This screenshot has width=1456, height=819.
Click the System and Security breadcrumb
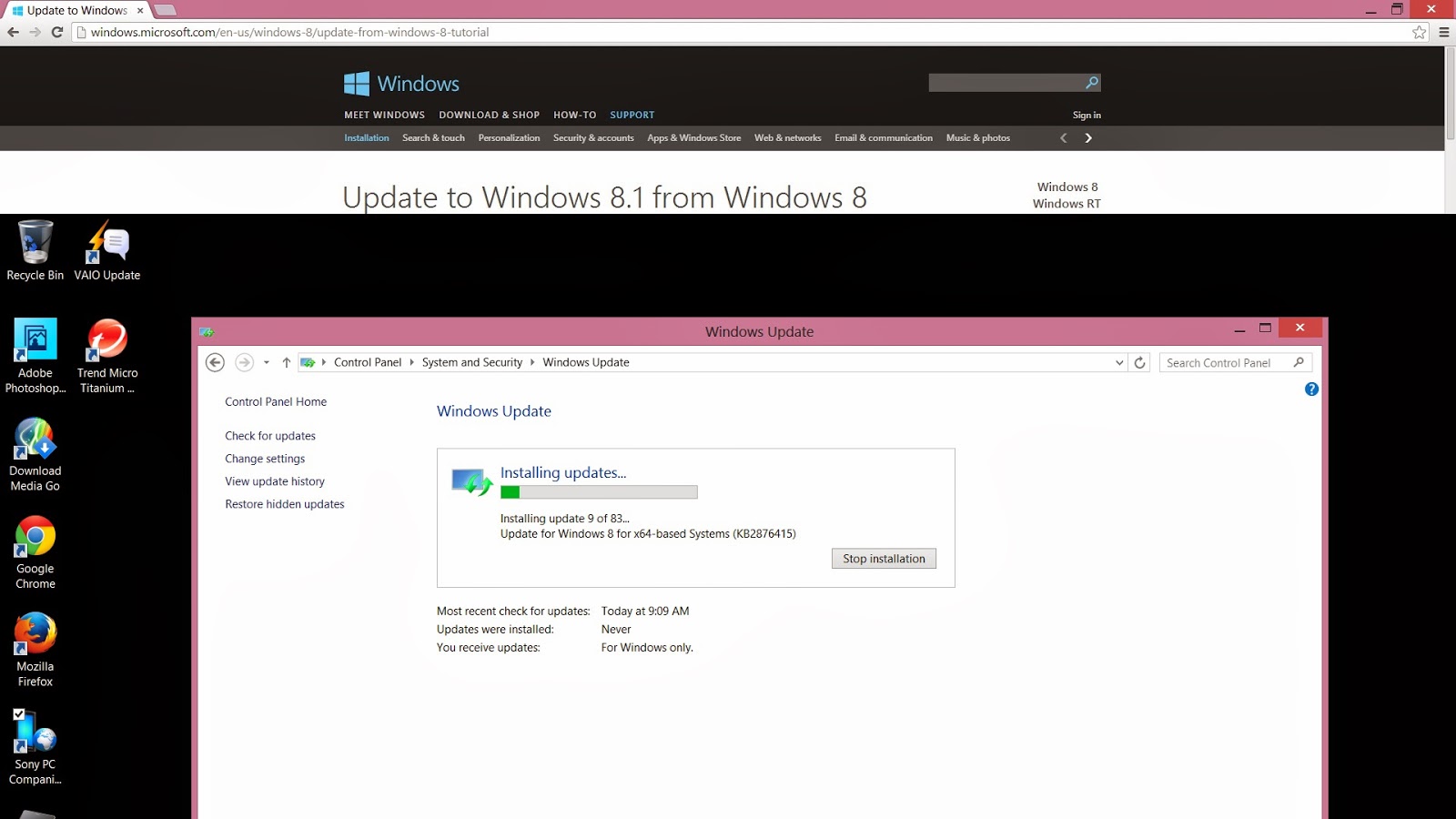[x=472, y=362]
